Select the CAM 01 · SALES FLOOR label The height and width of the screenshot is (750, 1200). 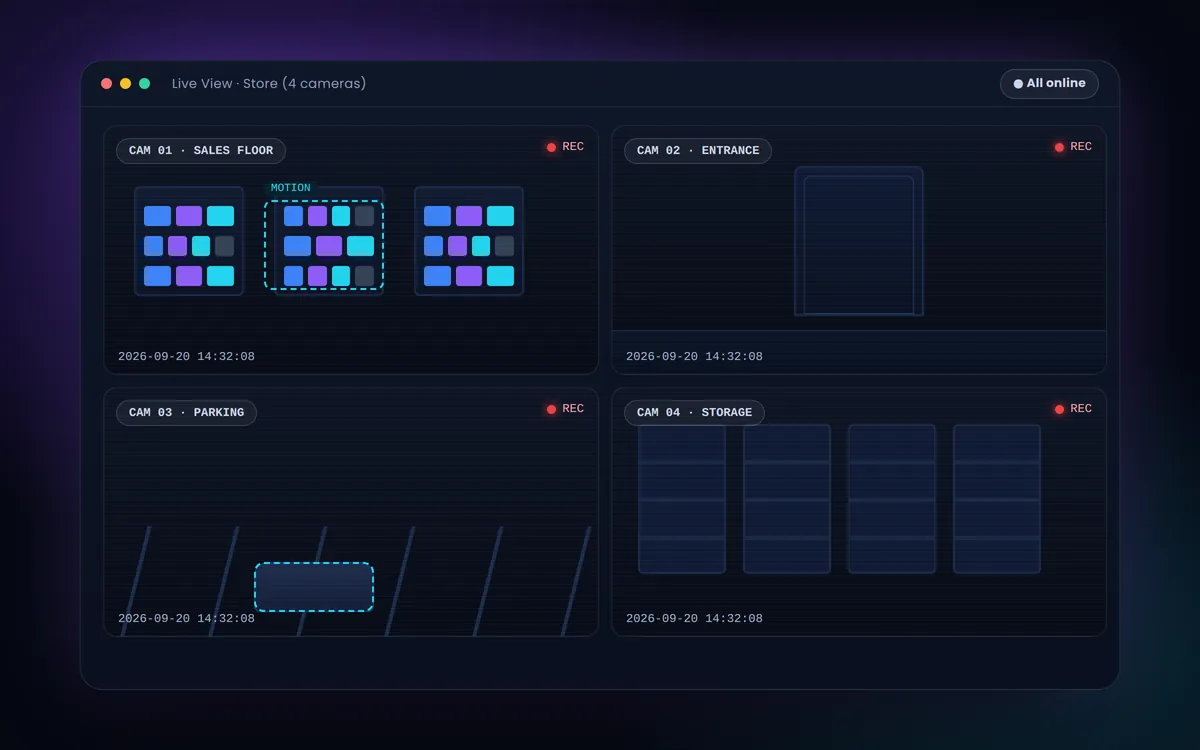click(201, 151)
